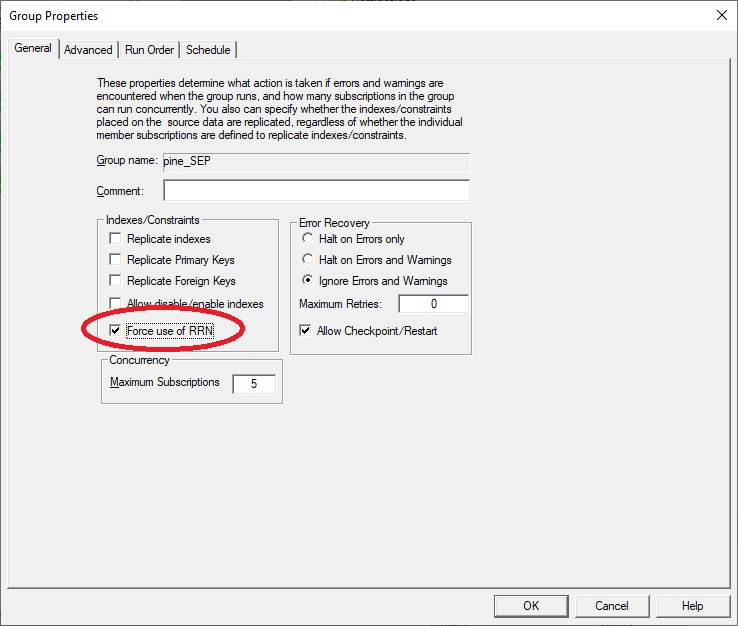Switch to the Advanced tab
Viewport: 738px width, 626px height.
(x=88, y=50)
